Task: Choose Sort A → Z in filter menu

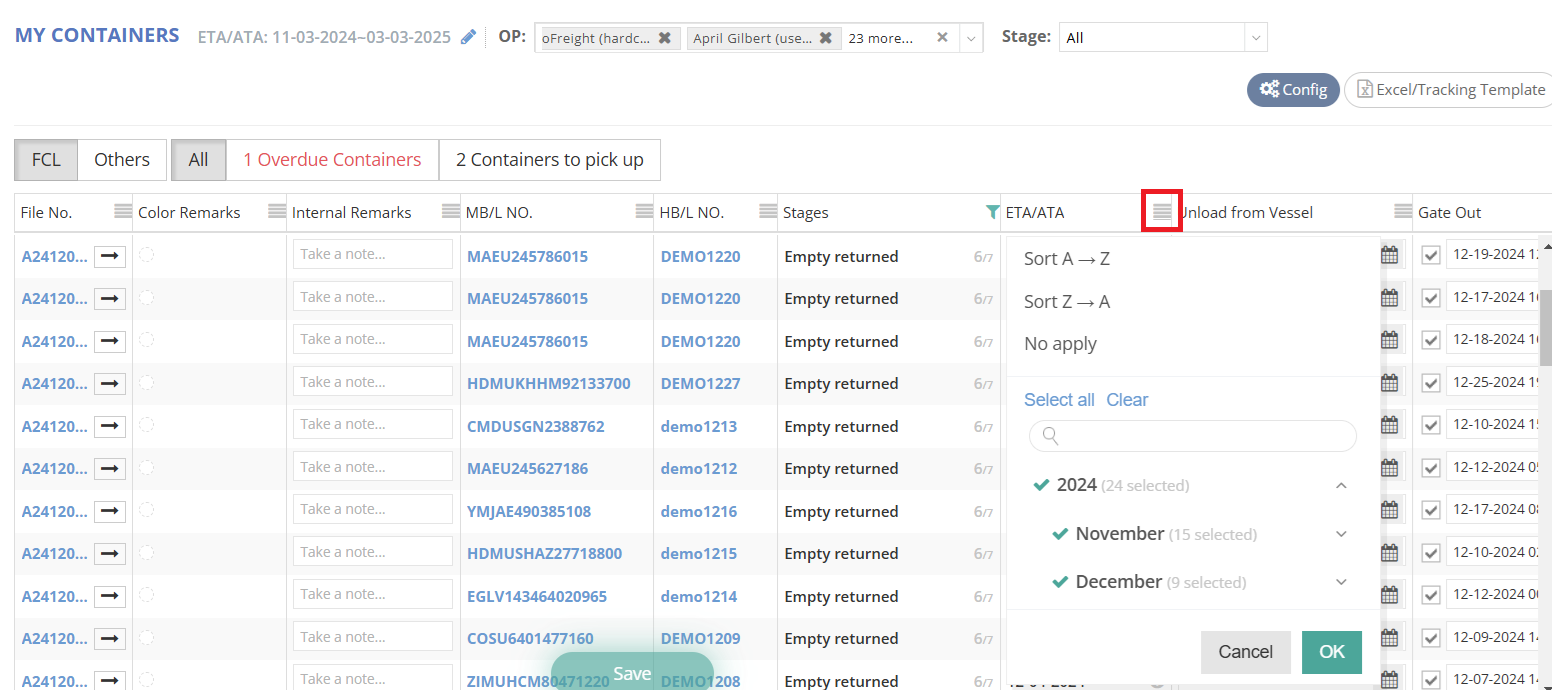Action: (1067, 259)
